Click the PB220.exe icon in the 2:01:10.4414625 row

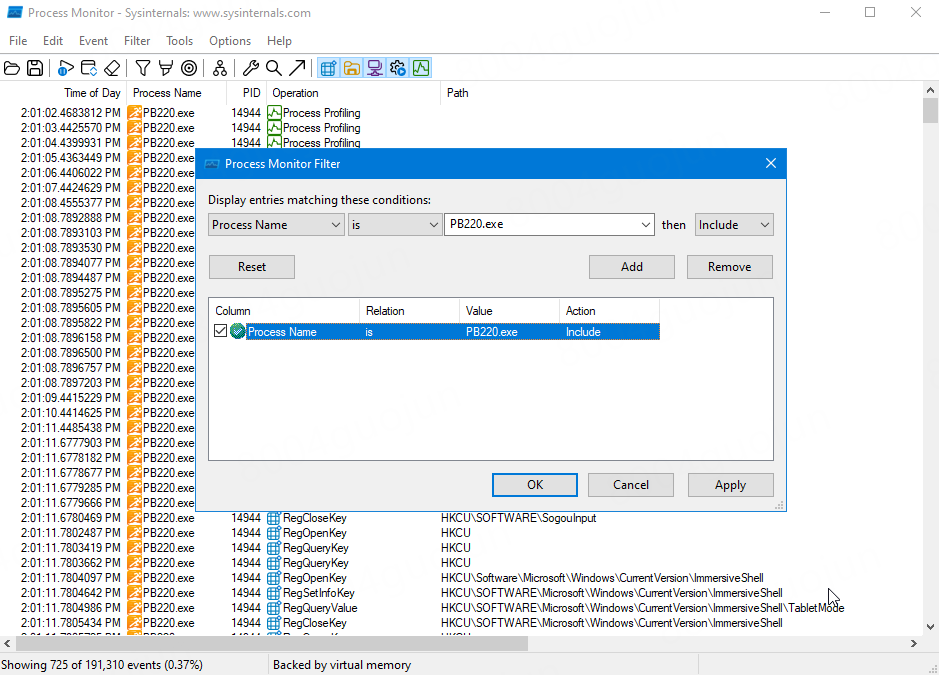click(135, 413)
